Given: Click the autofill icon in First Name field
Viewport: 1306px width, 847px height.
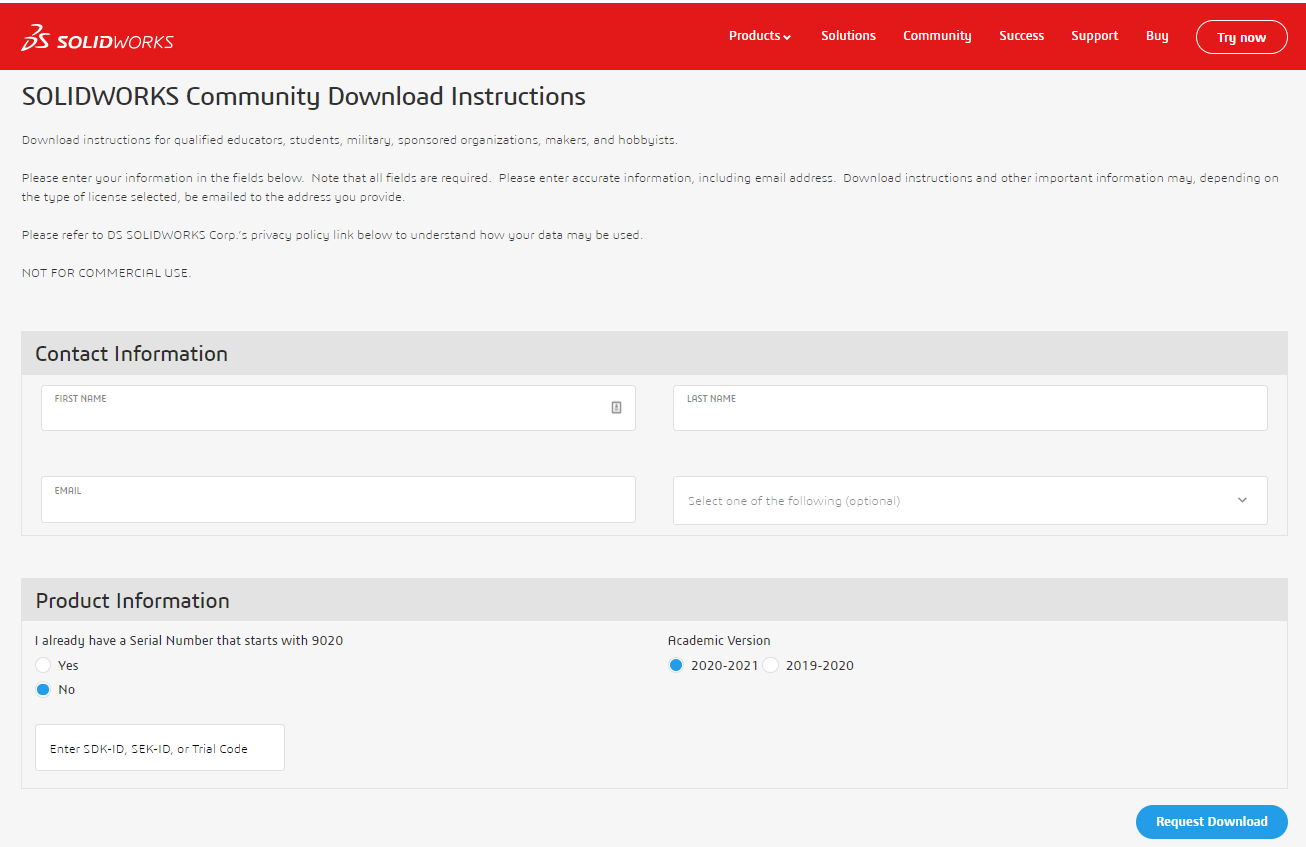Looking at the screenshot, I should tap(616, 407).
